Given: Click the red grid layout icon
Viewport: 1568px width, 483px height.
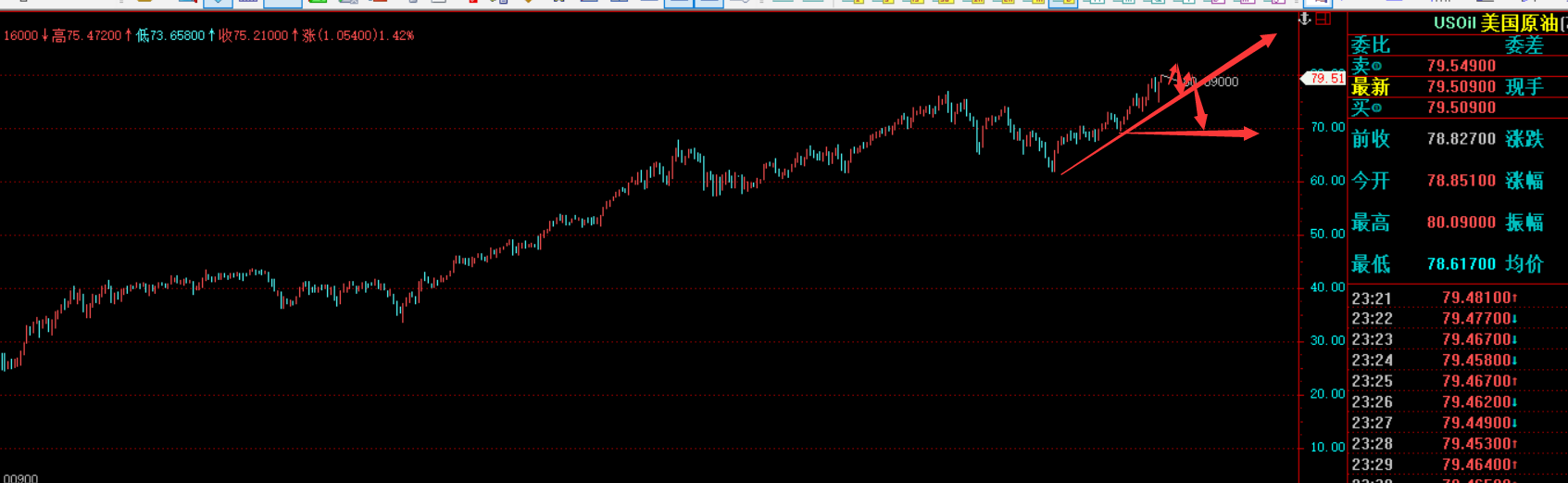Looking at the screenshot, I should click(1323, 19).
